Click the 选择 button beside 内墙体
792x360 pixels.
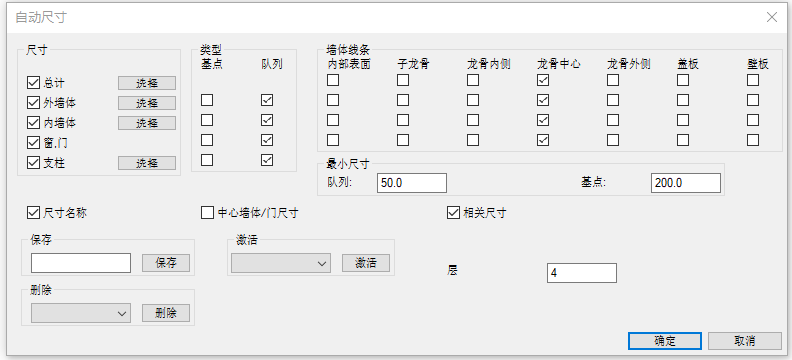coord(147,123)
